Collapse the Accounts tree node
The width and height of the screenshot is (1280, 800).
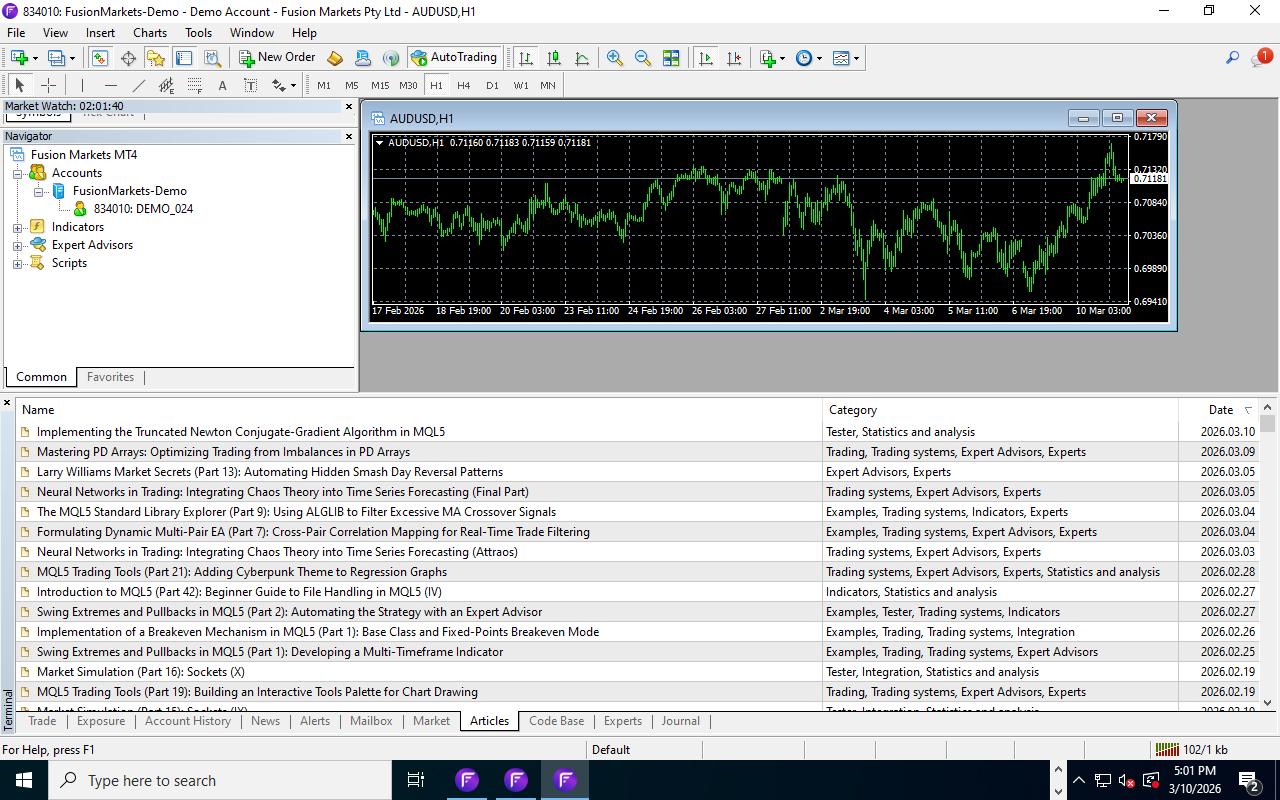click(17, 173)
